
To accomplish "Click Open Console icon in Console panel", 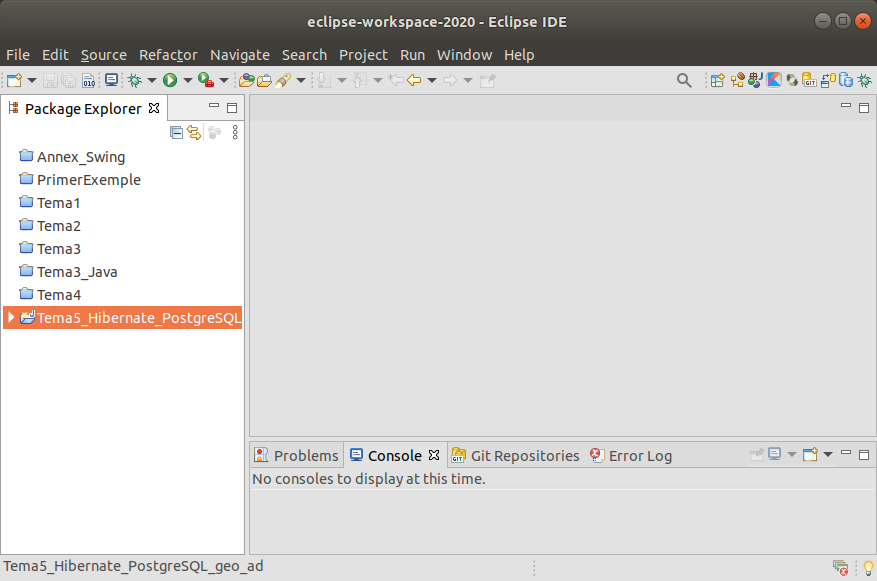I will [810, 454].
